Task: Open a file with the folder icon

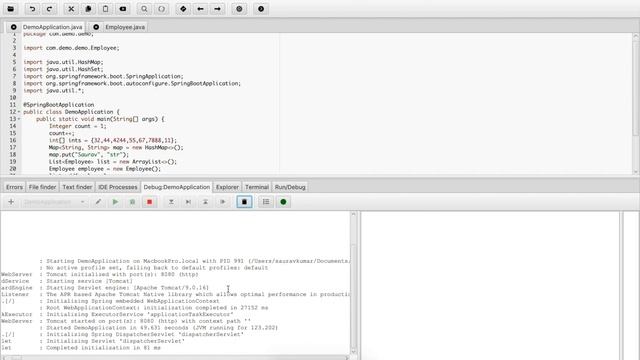Action: click(x=11, y=9)
